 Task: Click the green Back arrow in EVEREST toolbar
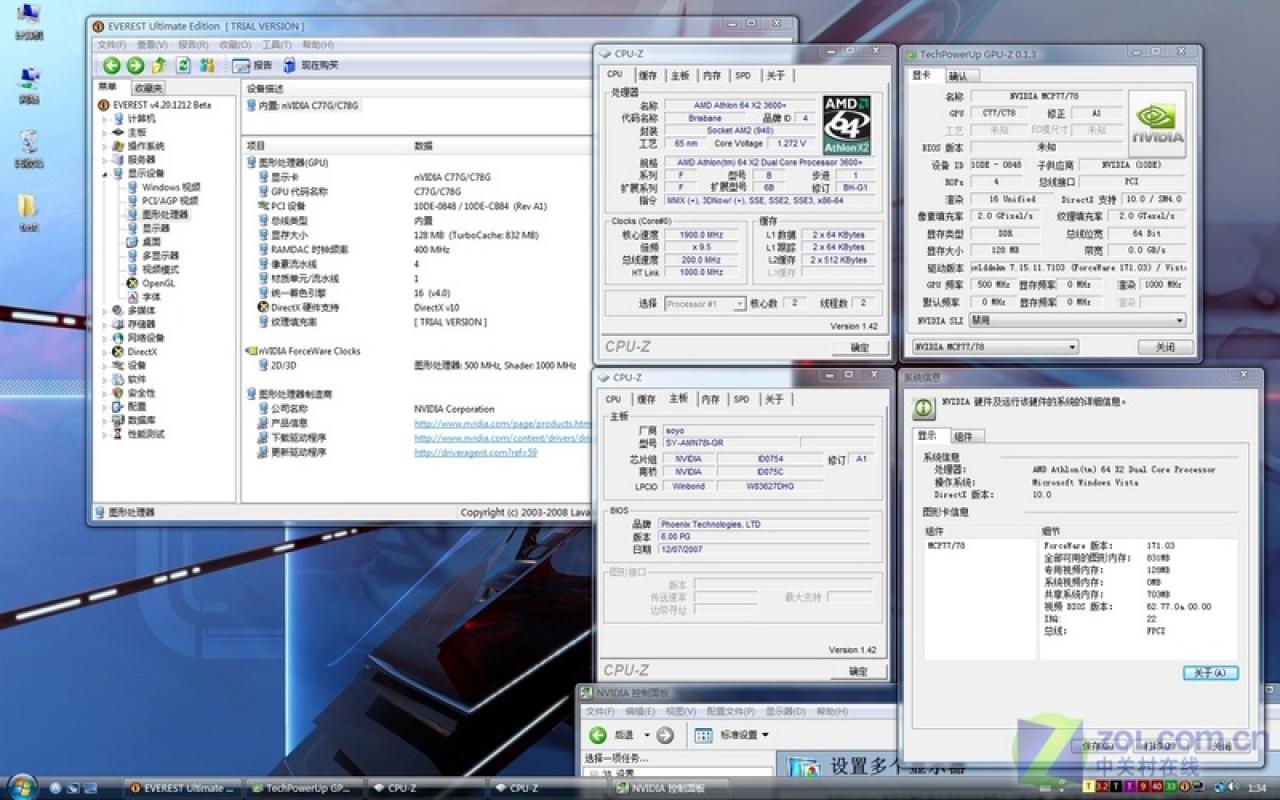click(x=111, y=65)
